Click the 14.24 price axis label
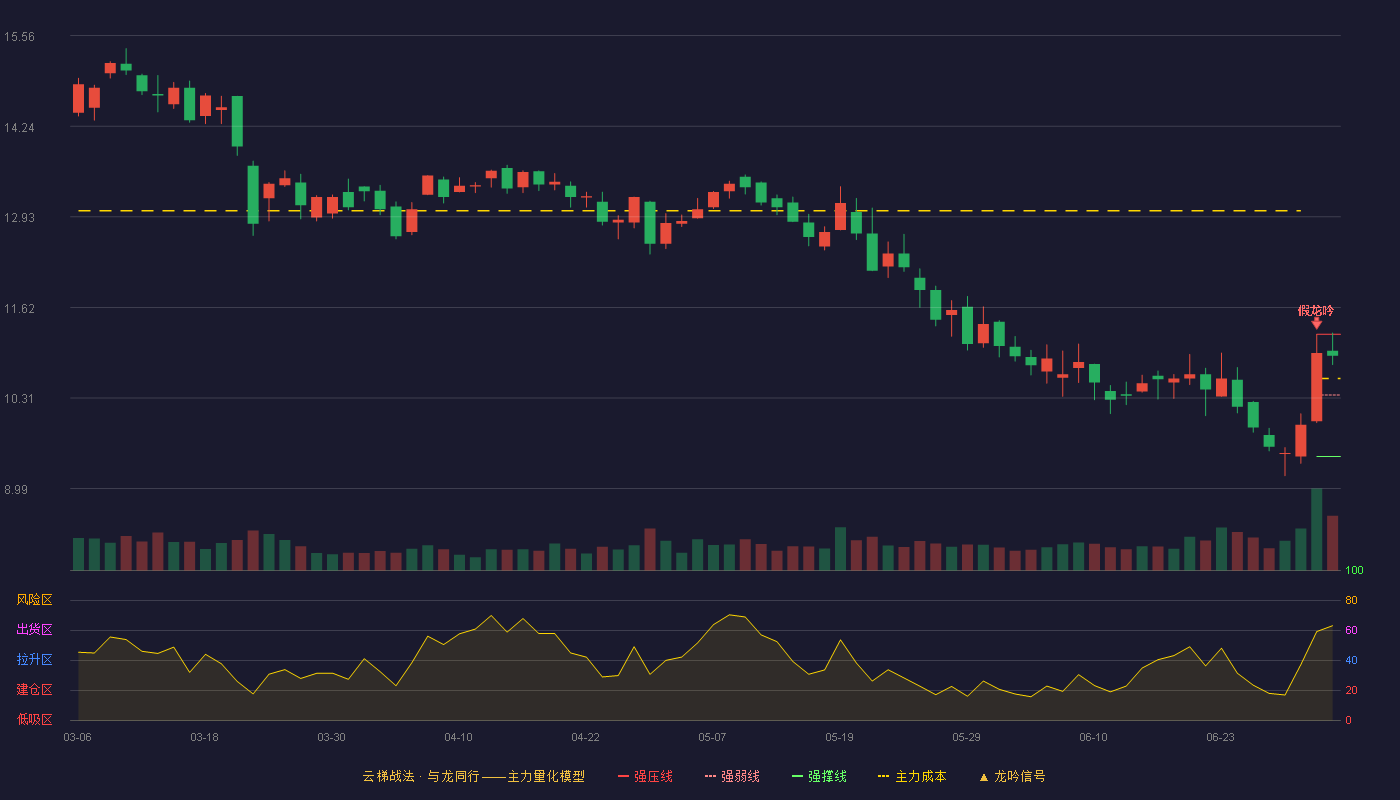 point(20,128)
